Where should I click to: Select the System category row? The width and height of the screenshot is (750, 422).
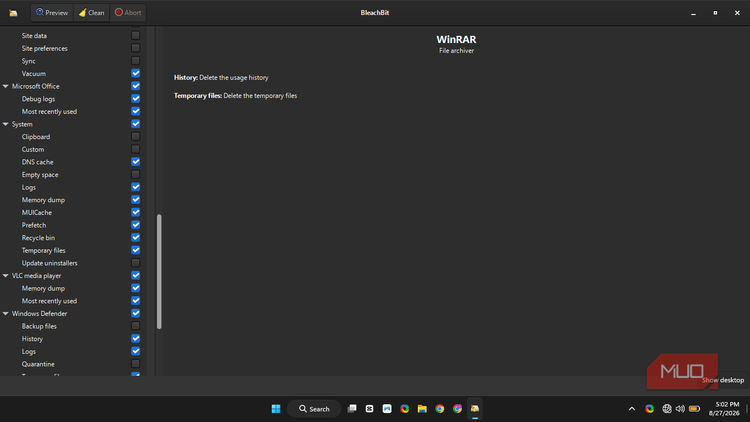pos(73,124)
